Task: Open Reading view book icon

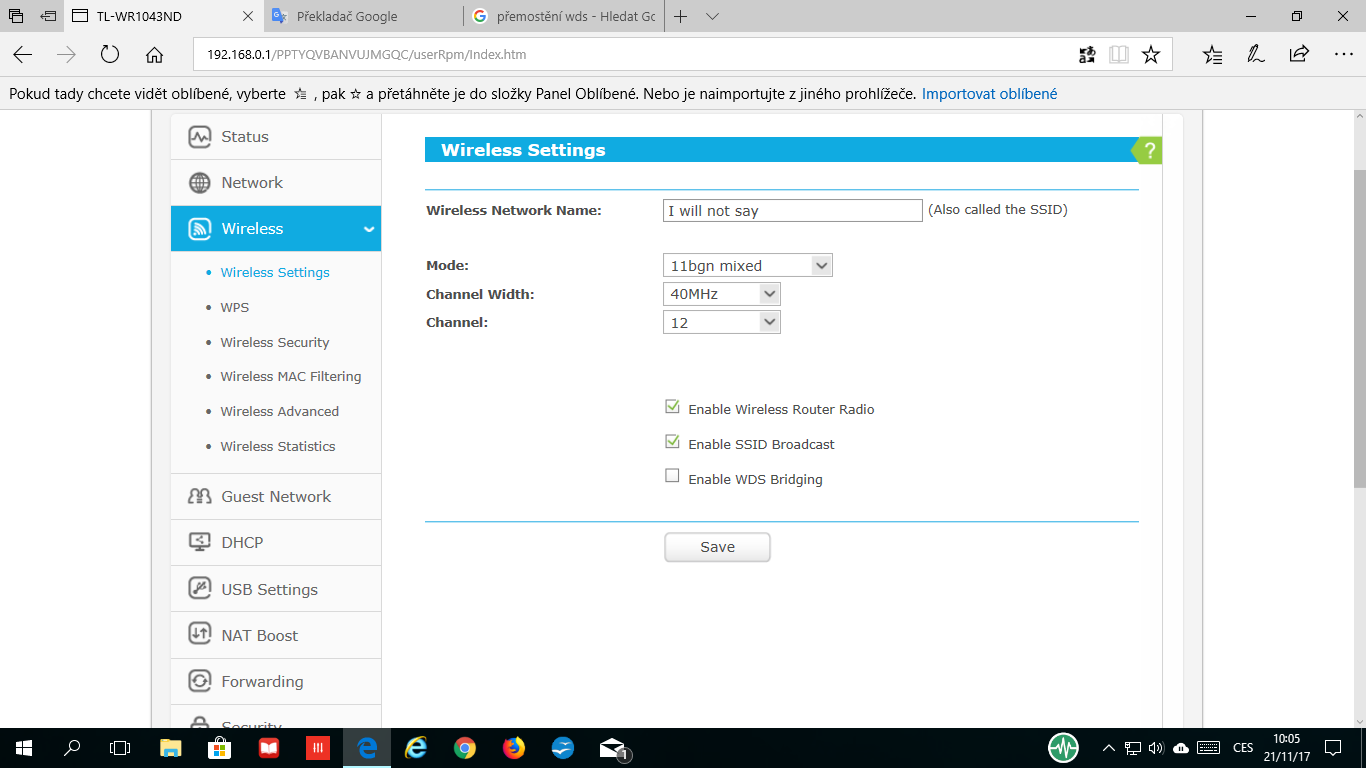Action: (x=1119, y=55)
